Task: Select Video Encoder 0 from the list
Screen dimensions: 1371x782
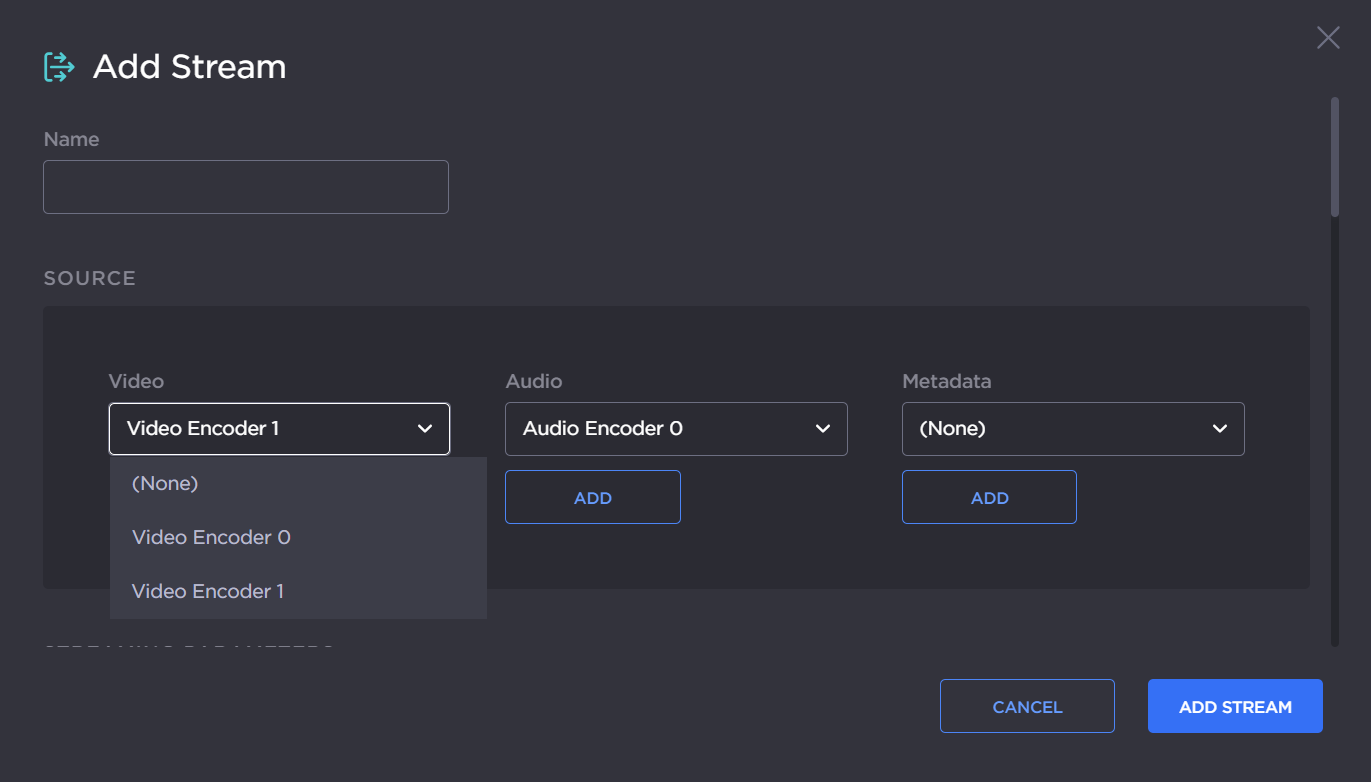Action: (x=211, y=537)
